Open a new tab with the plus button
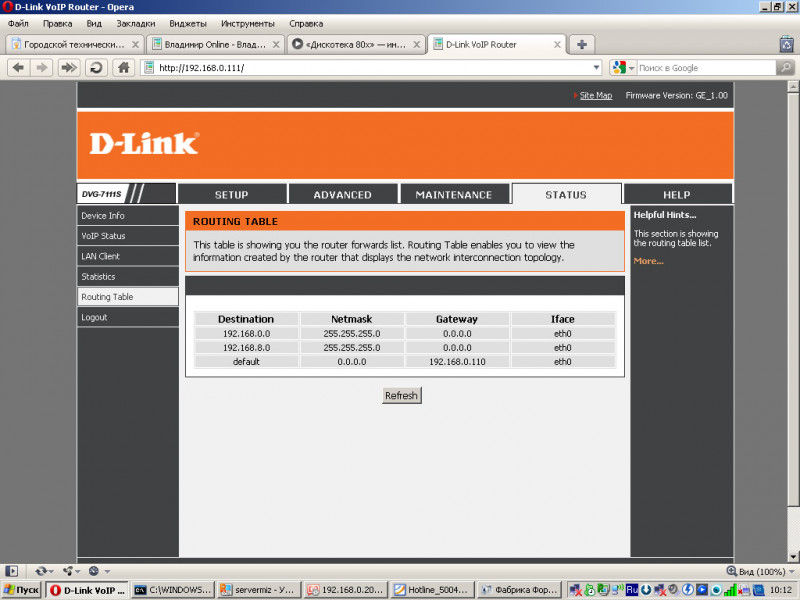 (582, 44)
